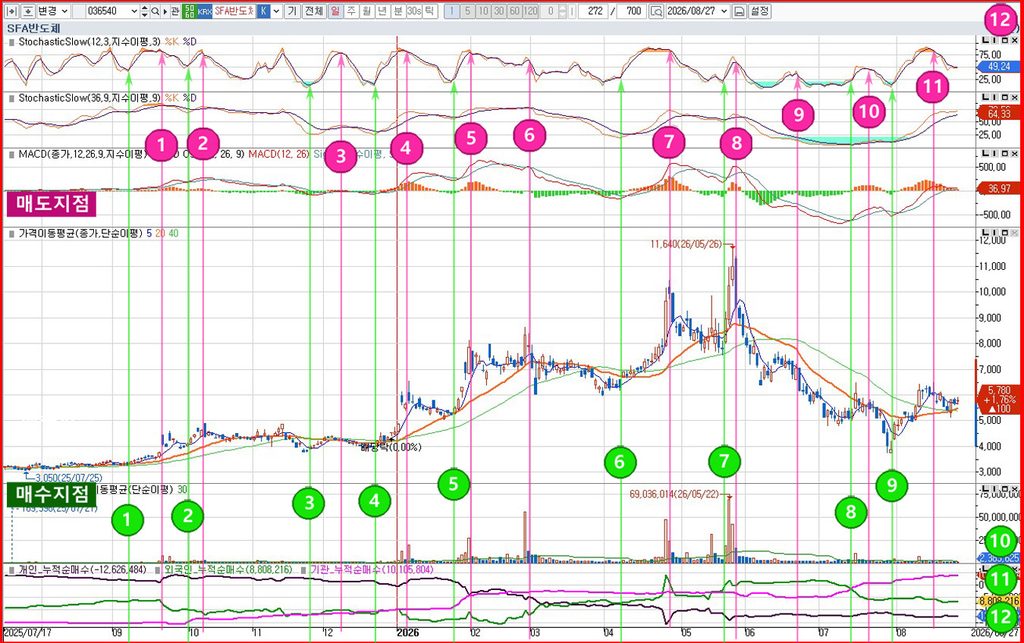Click the save disk icon near date
The width and height of the screenshot is (1024, 643).
pyautogui.click(x=739, y=11)
